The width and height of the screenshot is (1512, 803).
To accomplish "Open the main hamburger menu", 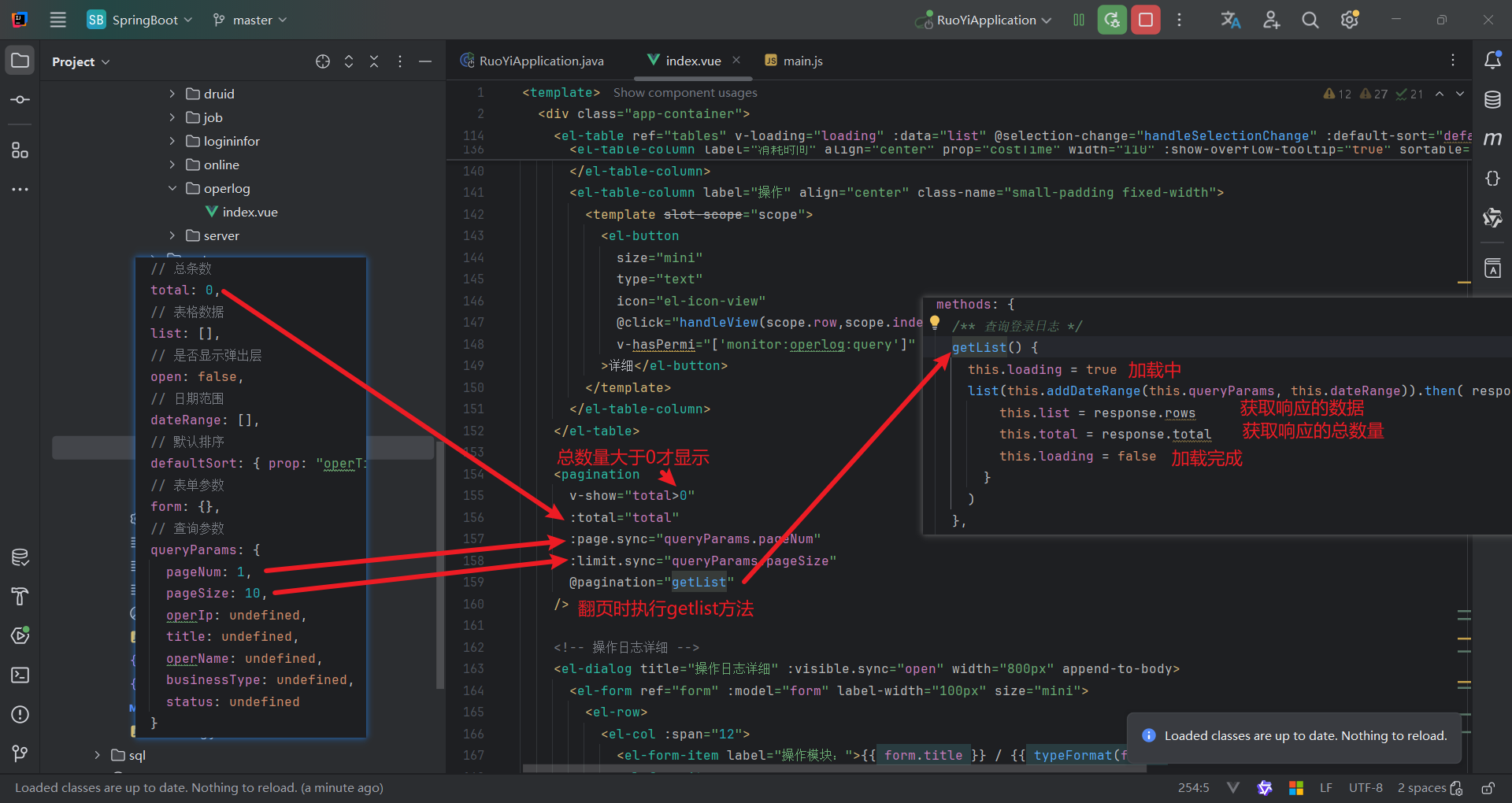I will pyautogui.click(x=58, y=20).
